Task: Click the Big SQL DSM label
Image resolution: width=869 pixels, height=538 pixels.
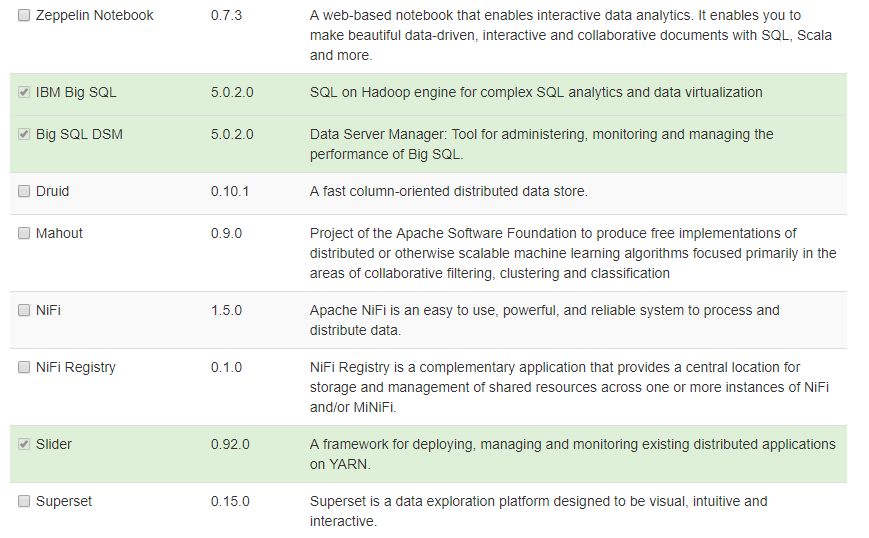Action: (x=79, y=134)
